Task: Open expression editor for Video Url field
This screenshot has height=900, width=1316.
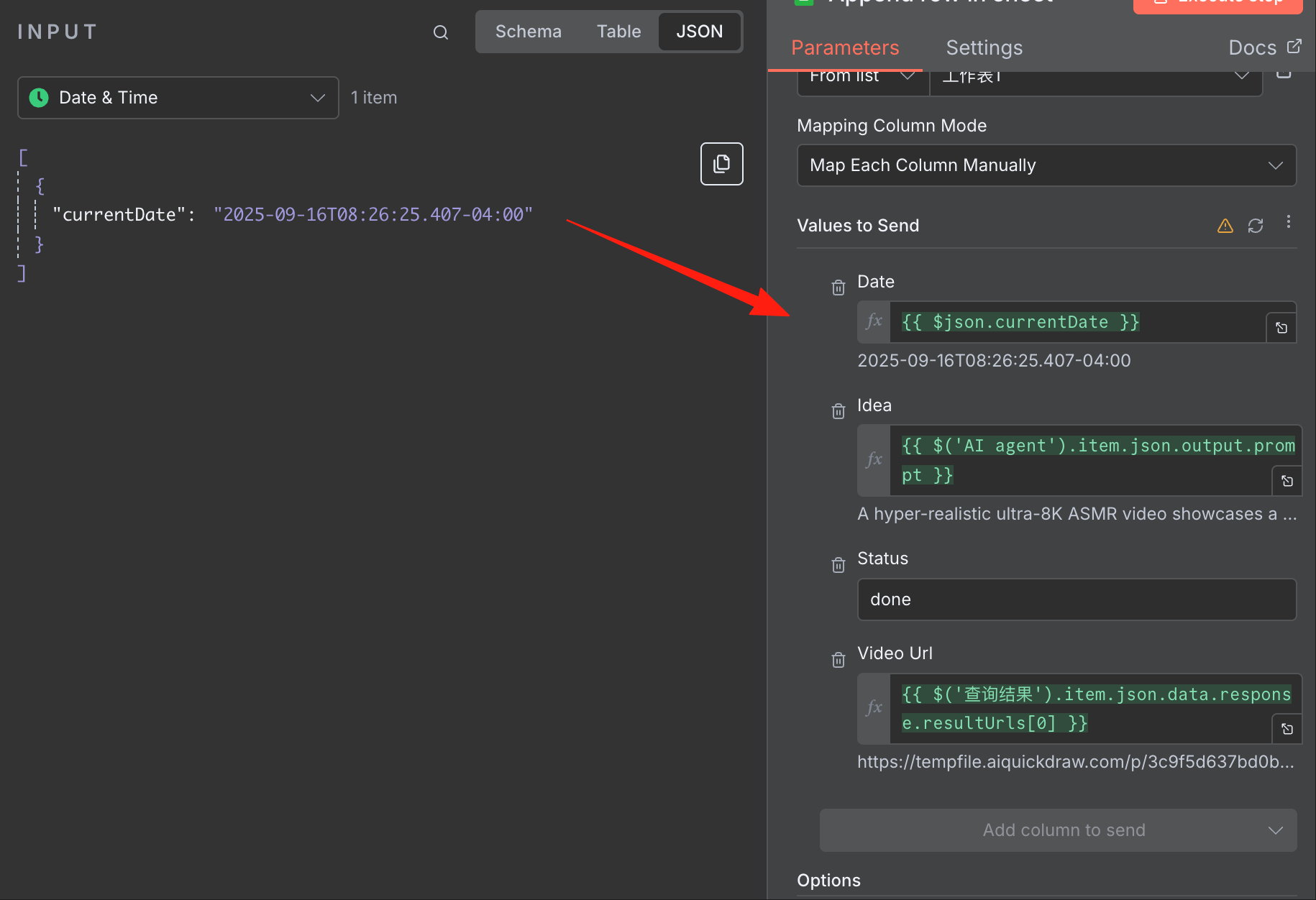Action: tap(1287, 729)
